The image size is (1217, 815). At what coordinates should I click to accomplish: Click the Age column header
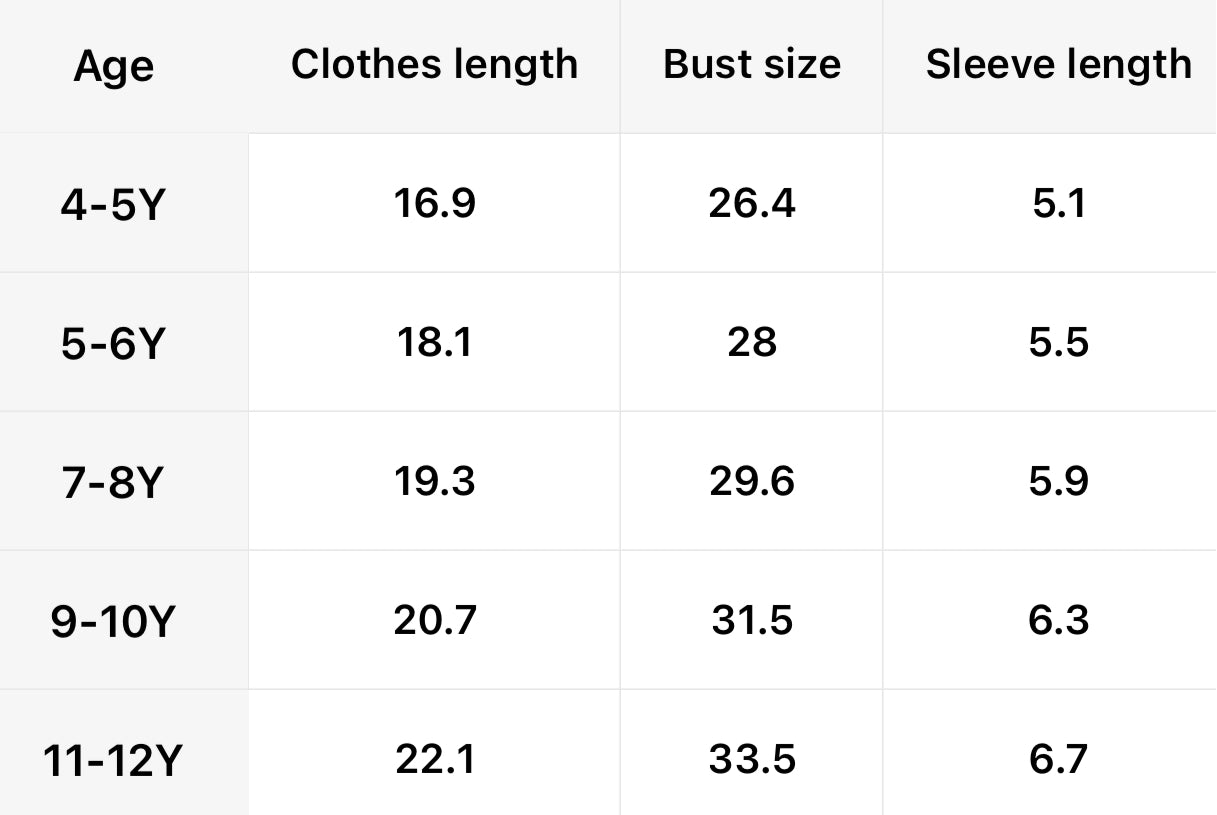(x=114, y=67)
